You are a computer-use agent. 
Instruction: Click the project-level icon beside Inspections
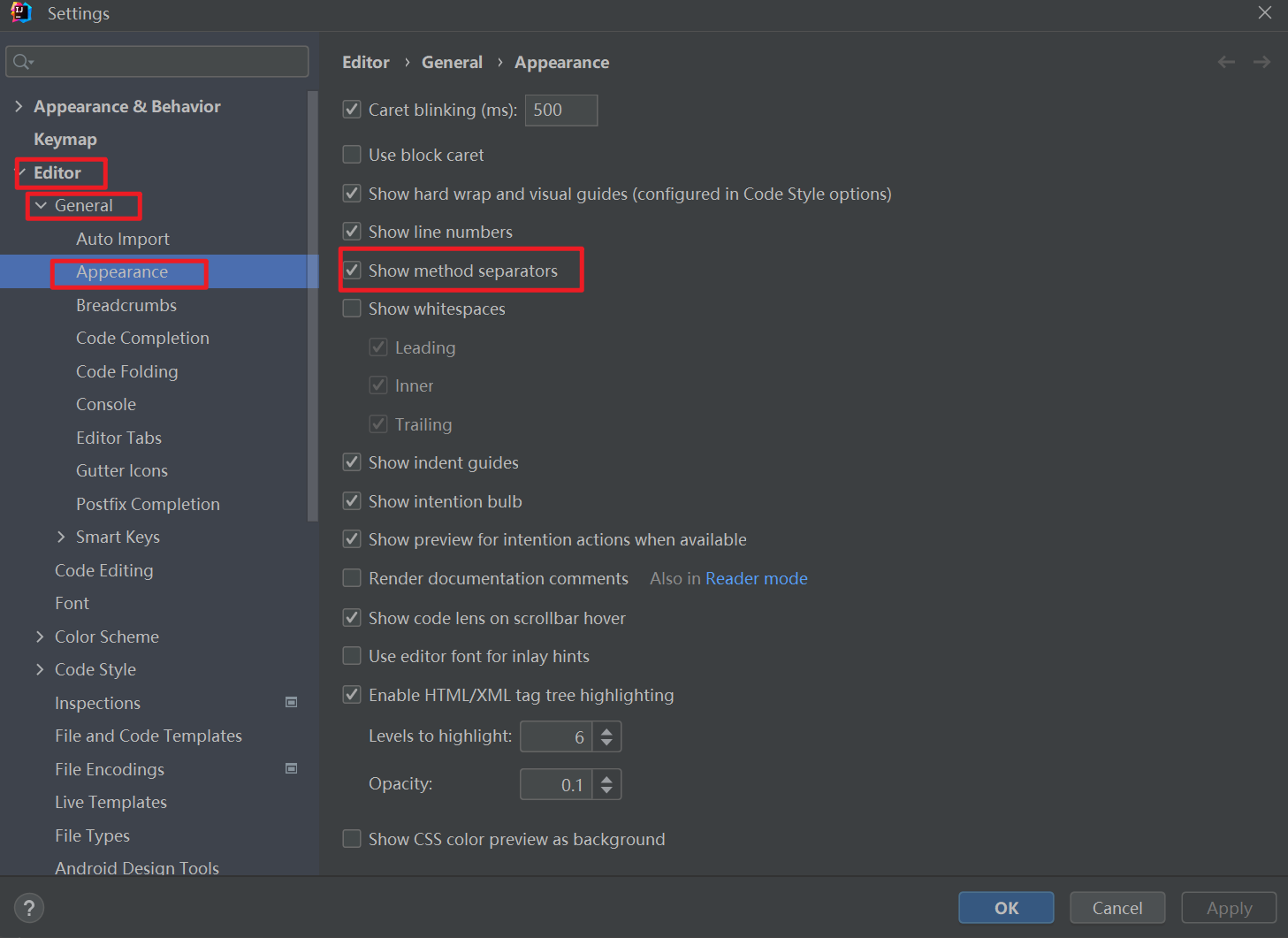[x=291, y=702]
